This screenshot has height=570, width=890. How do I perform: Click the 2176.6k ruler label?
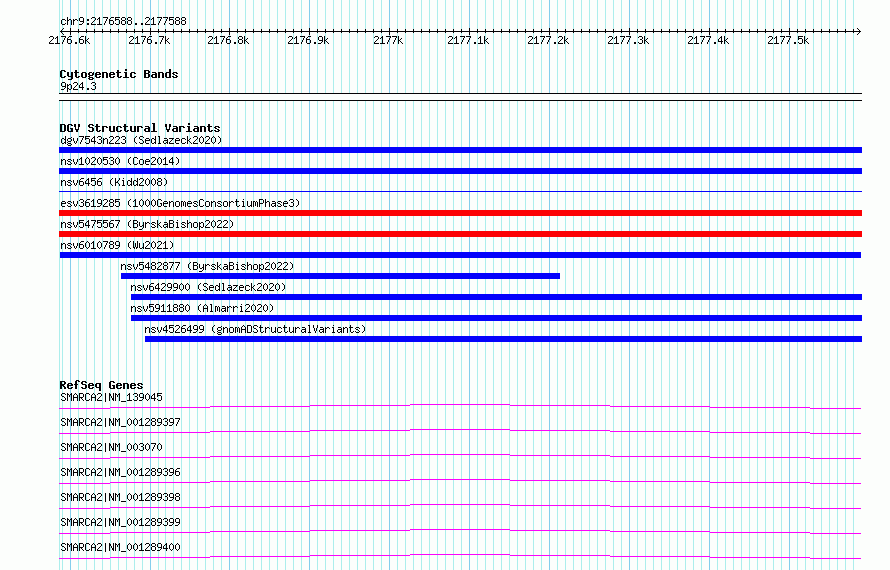(69, 40)
